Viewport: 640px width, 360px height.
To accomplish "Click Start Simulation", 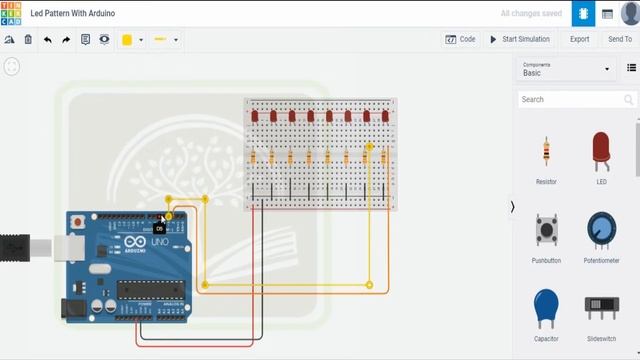I will point(520,39).
